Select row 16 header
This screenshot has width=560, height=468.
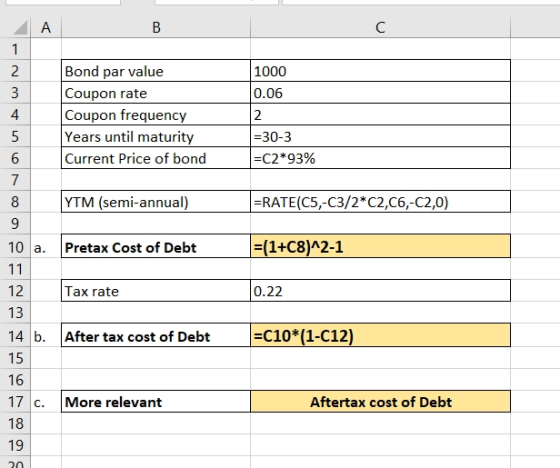(x=15, y=379)
